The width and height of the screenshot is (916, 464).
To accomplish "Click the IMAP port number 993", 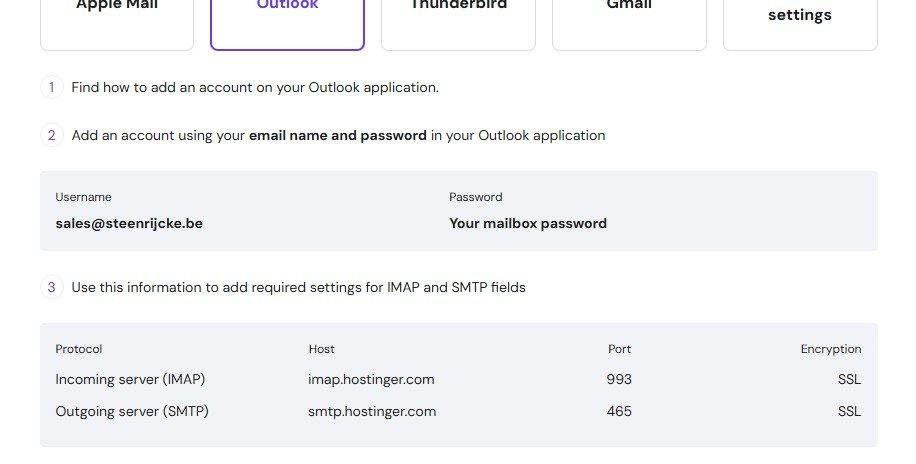I will [619, 379].
